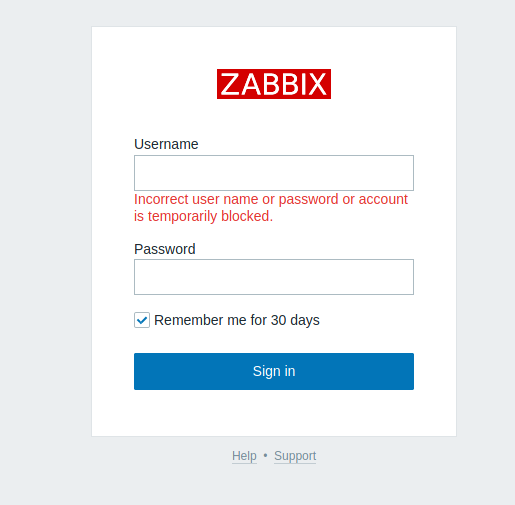The image size is (515, 505).
Task: Focus the Username input field
Action: point(274,173)
